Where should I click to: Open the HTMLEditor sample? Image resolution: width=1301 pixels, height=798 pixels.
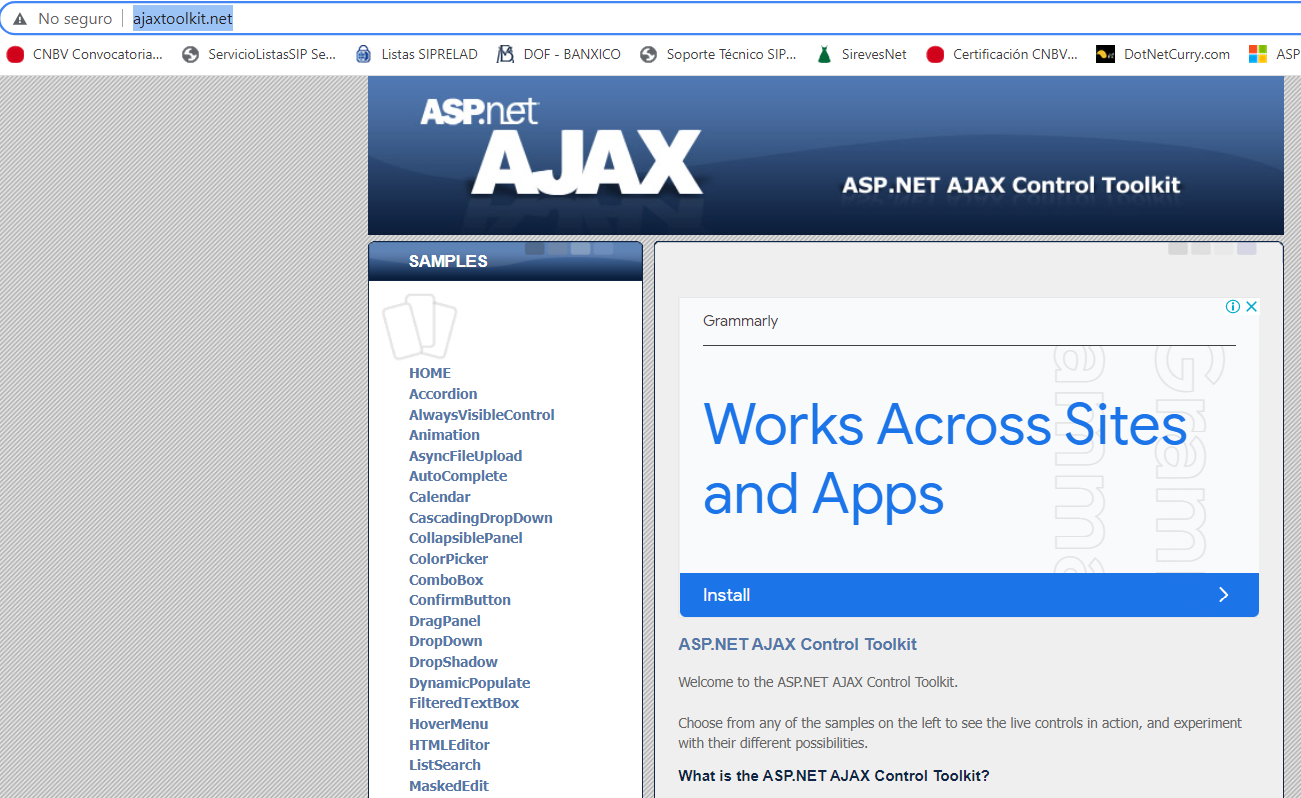[449, 745]
